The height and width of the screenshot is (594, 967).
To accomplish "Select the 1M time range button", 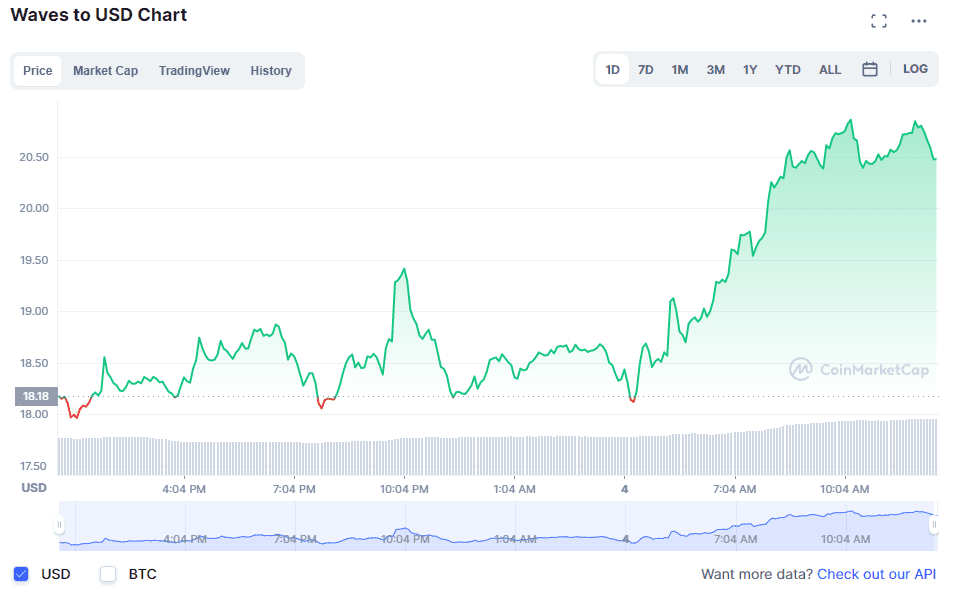I will 680,69.
